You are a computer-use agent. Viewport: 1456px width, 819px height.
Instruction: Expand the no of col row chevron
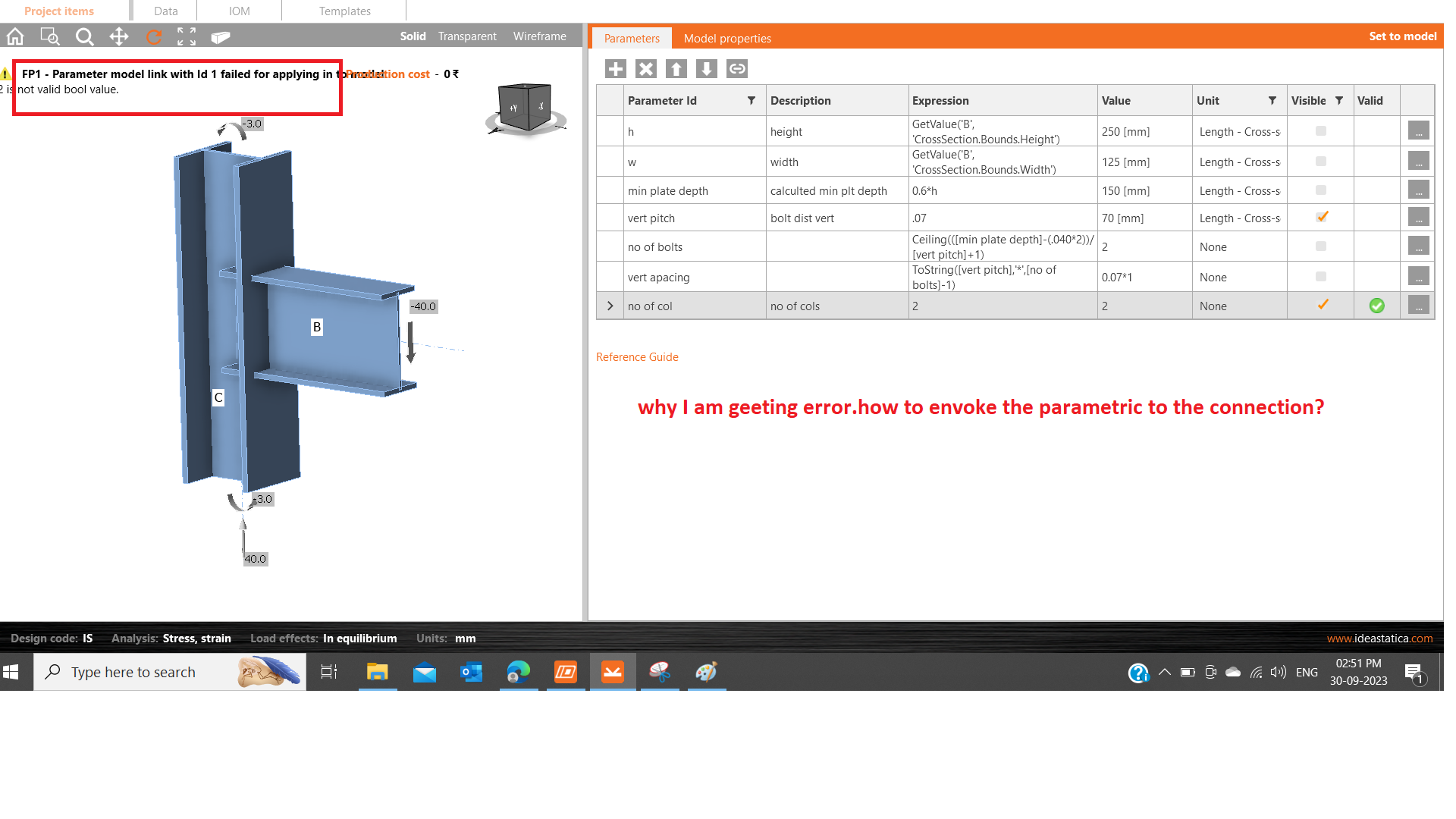point(610,306)
